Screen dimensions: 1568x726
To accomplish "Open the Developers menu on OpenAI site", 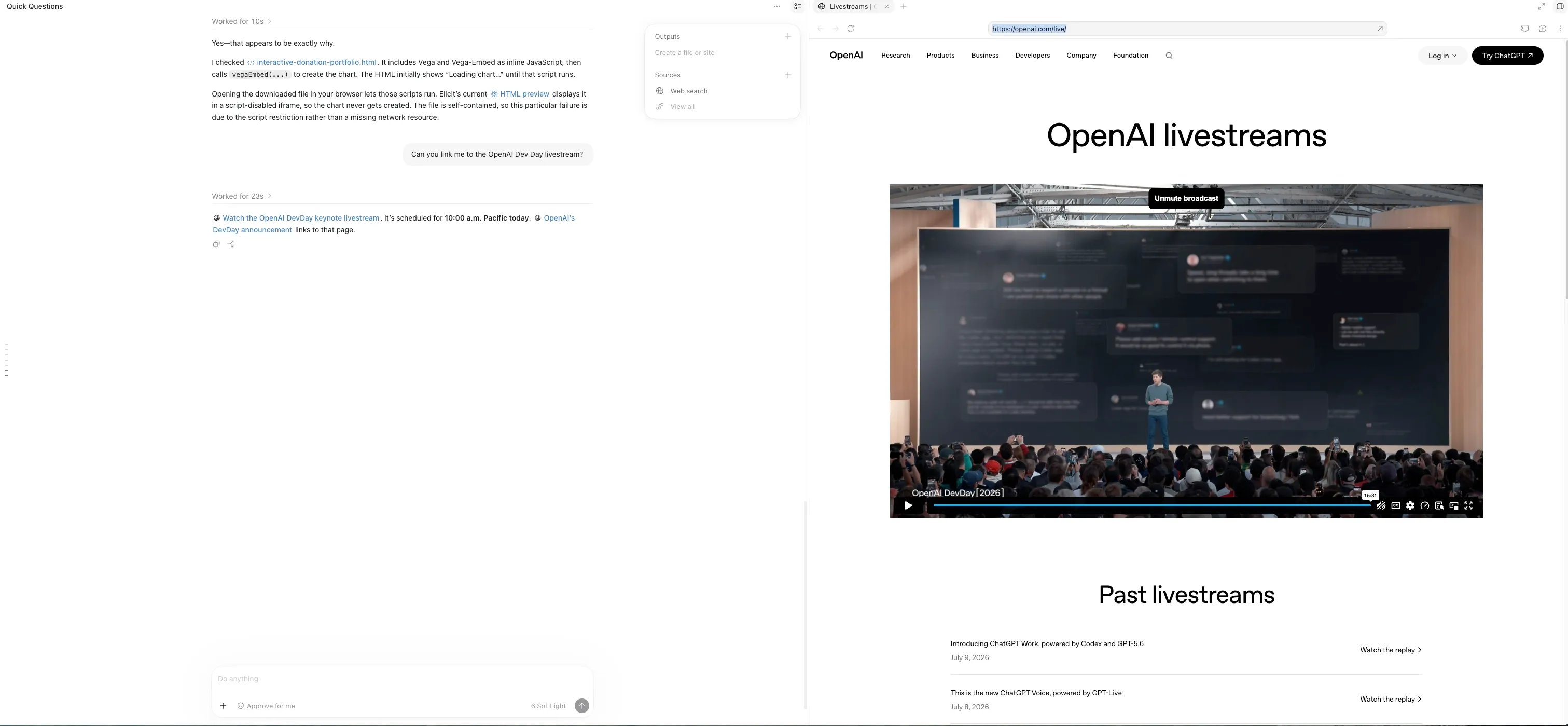I will coord(1032,56).
